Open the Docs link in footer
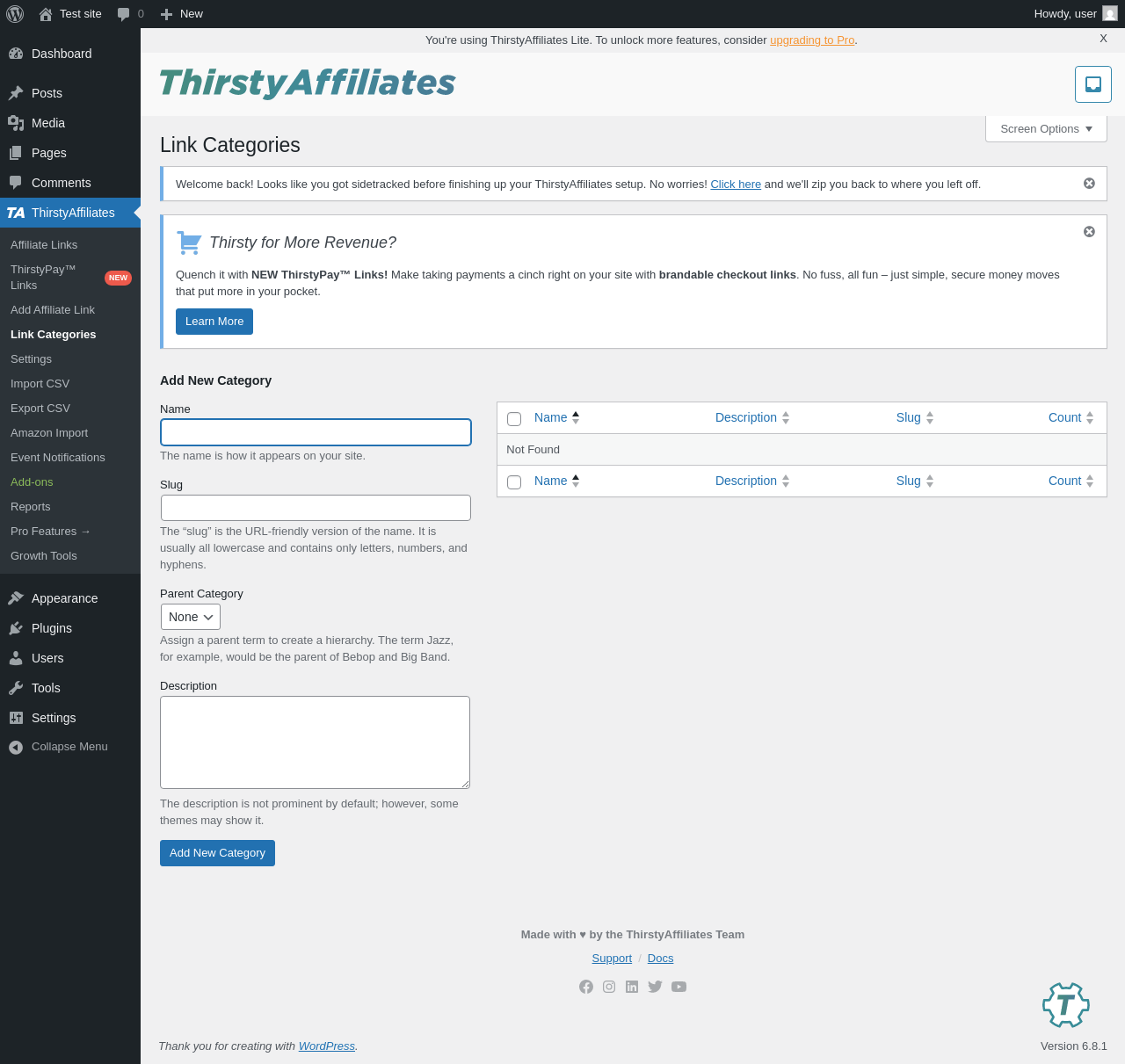The height and width of the screenshot is (1064, 1125). (x=661, y=959)
